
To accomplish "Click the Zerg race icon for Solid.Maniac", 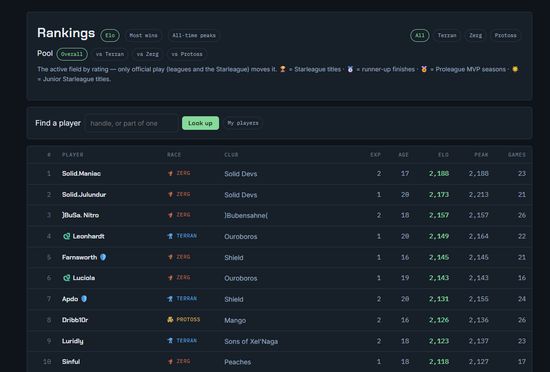I will pos(170,174).
